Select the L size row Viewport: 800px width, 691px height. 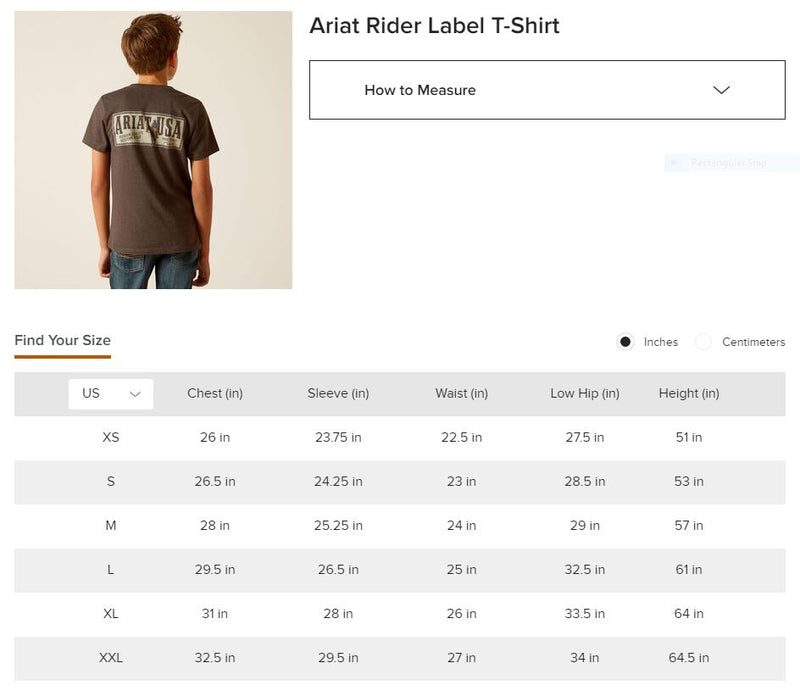pyautogui.click(x=113, y=570)
